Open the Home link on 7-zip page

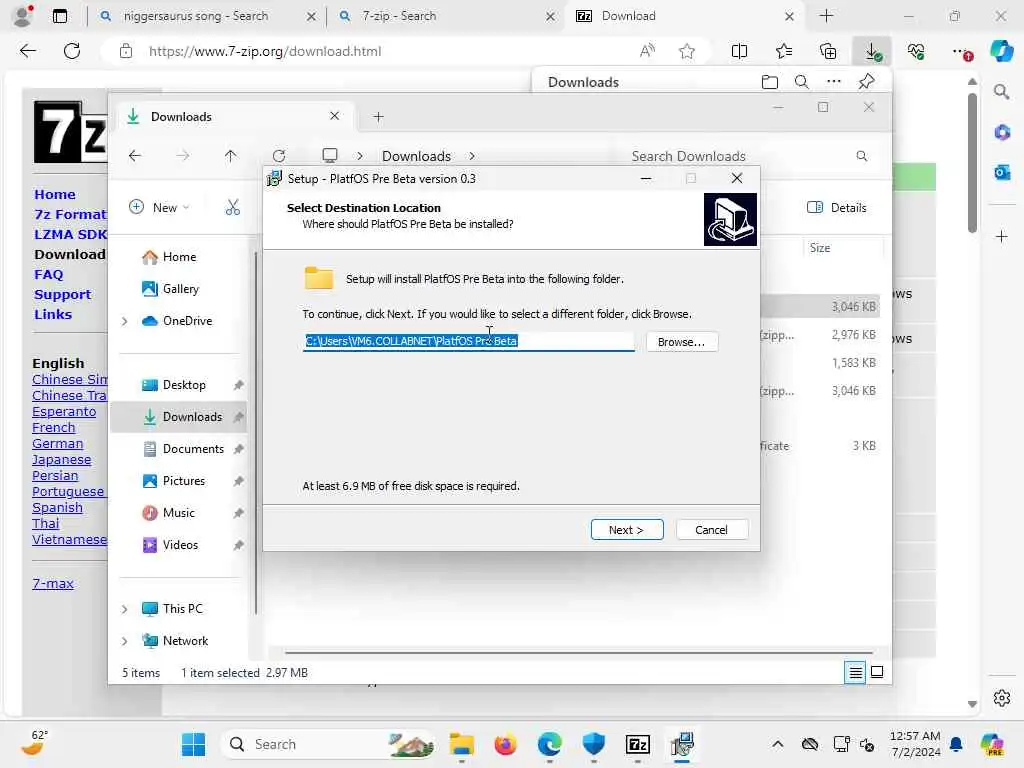coord(55,194)
